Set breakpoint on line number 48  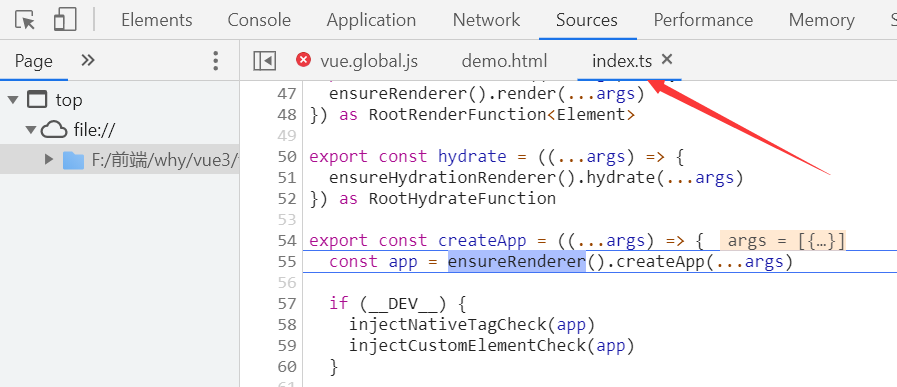tap(287, 114)
